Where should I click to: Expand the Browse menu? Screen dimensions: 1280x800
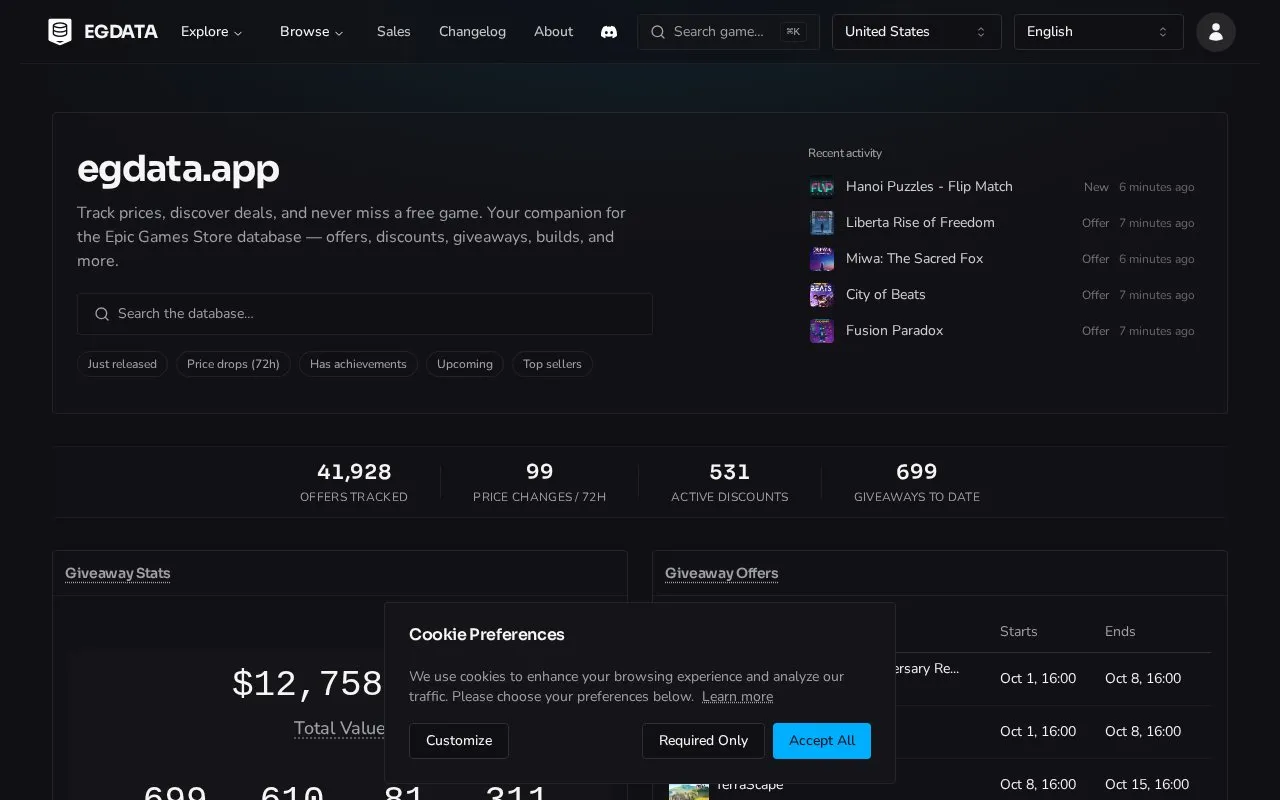tap(311, 32)
